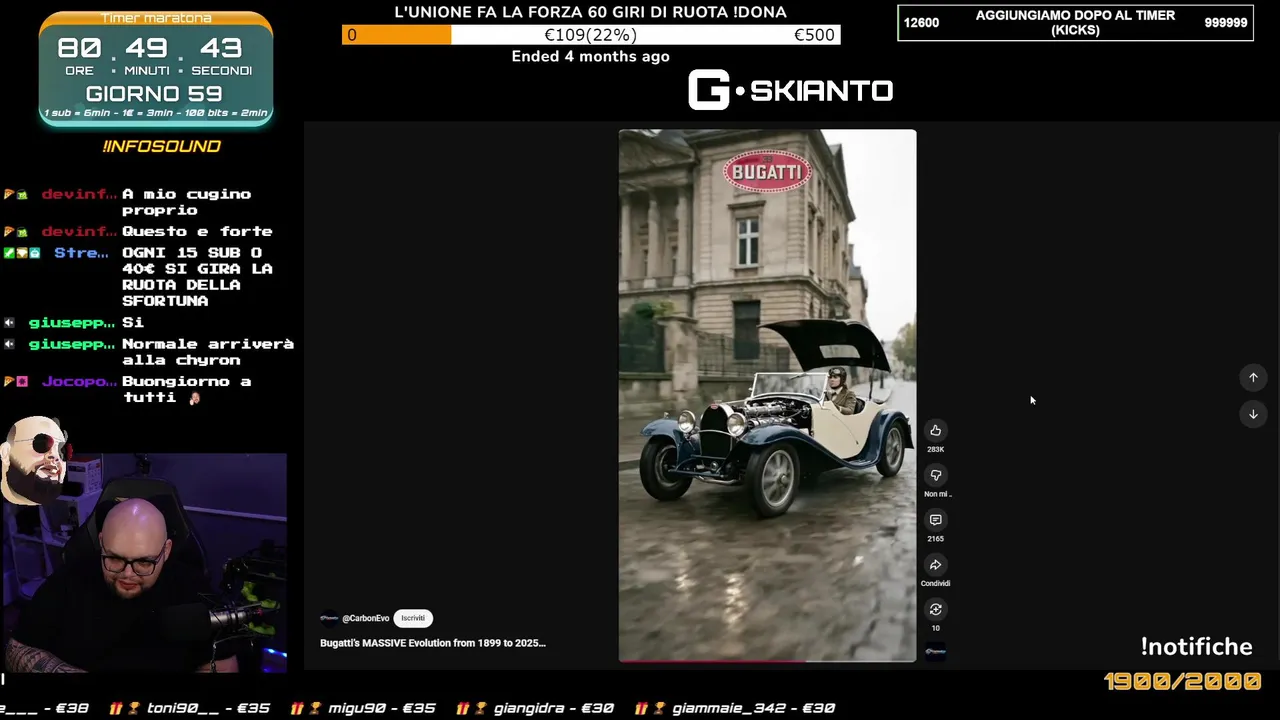Viewport: 1280px width, 720px height.
Task: Go to previous short with up arrow
Action: tap(1253, 377)
